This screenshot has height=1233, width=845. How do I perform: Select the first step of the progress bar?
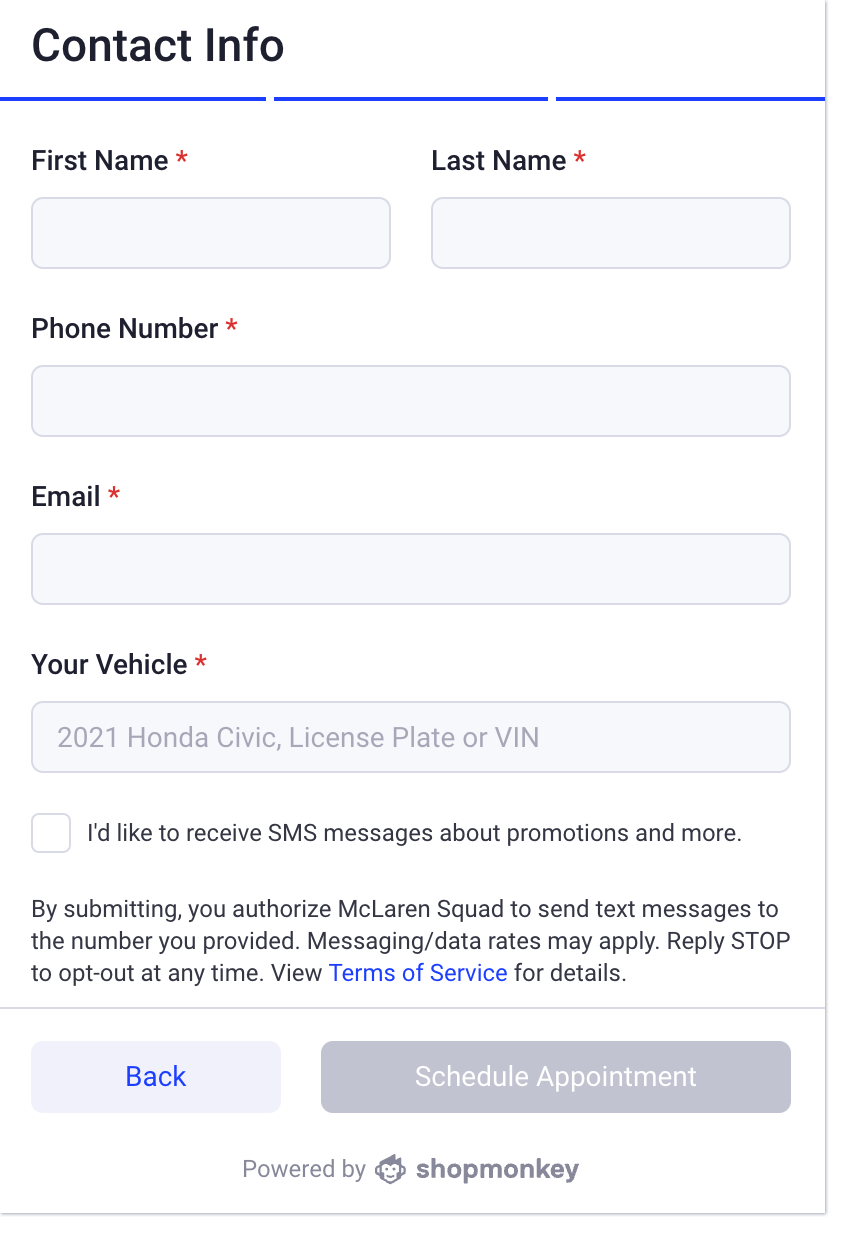click(133, 98)
